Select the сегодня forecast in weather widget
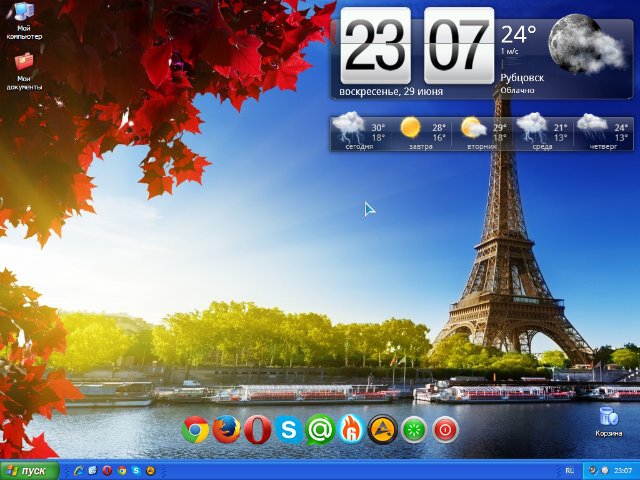Image resolution: width=640 pixels, height=480 pixels. 359,132
